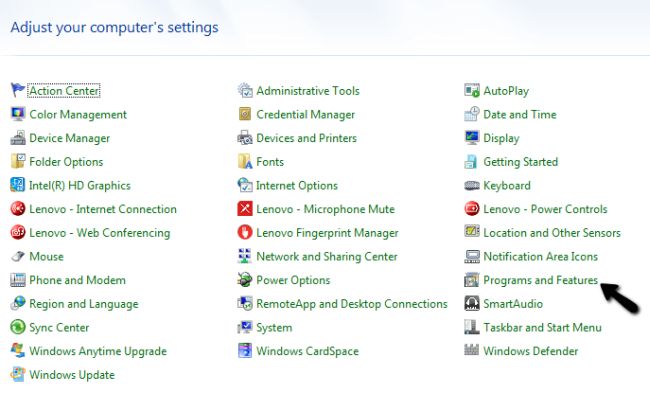Click Network and Sharing Center icon
650x393 pixels.
coord(245,256)
